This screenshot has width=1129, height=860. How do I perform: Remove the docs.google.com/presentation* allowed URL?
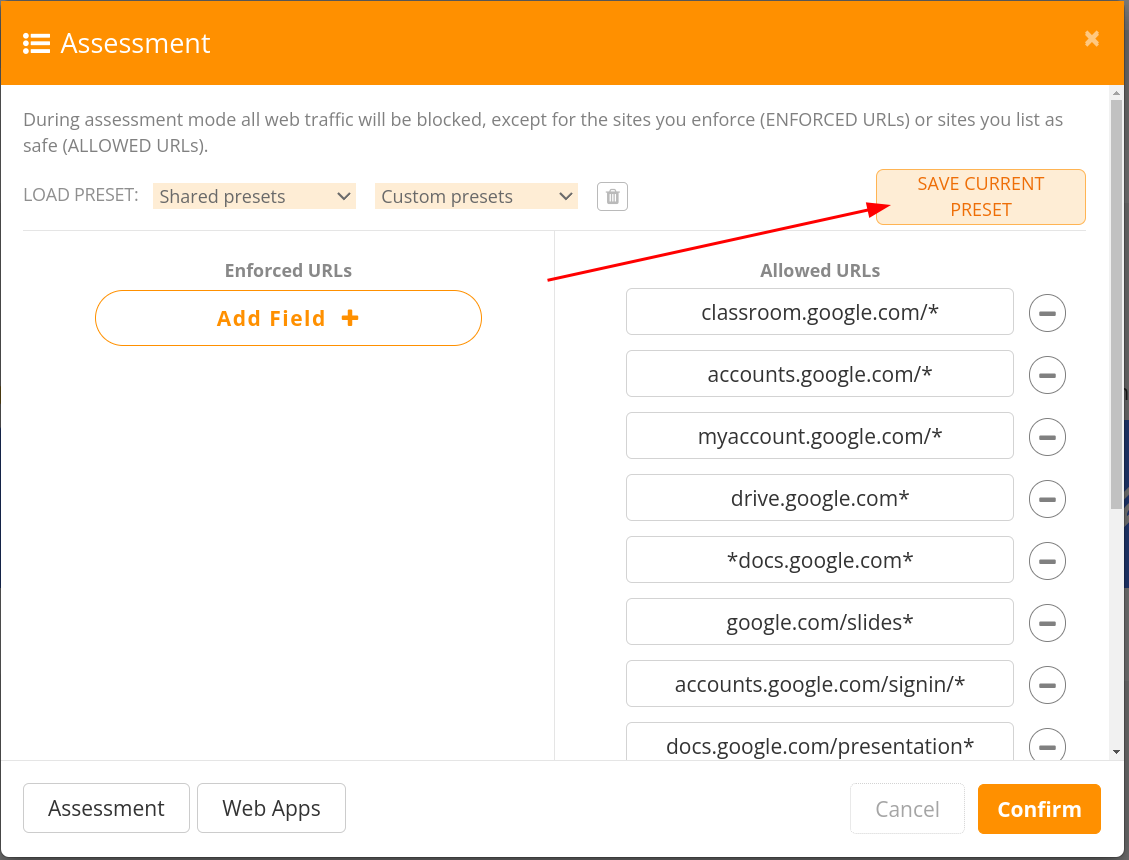(1047, 745)
